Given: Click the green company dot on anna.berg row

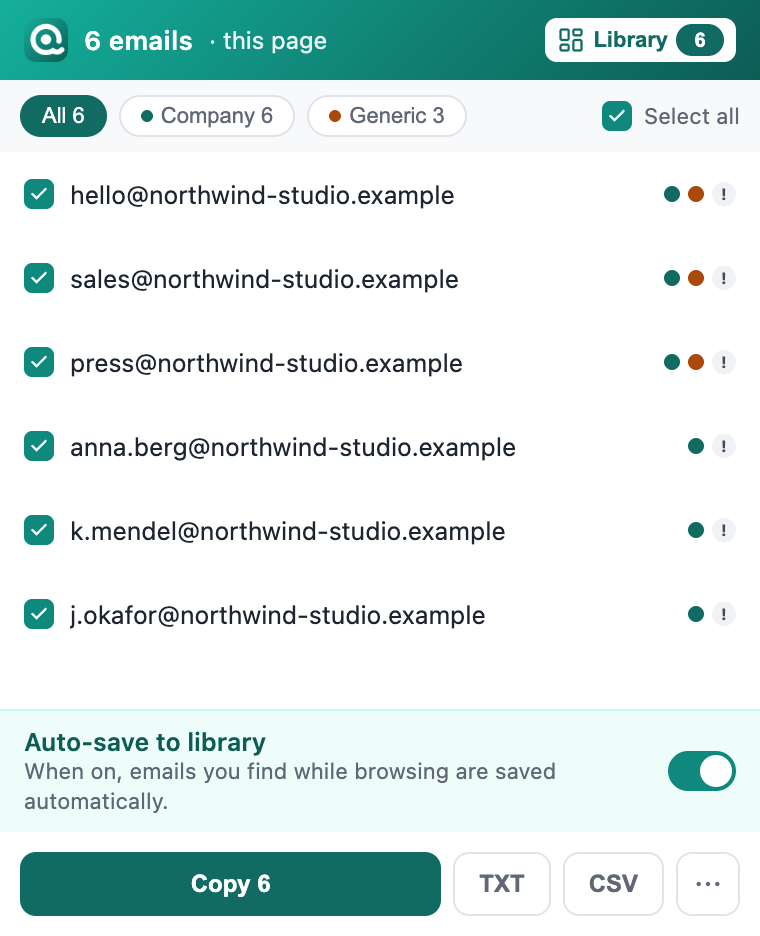Looking at the screenshot, I should (696, 446).
